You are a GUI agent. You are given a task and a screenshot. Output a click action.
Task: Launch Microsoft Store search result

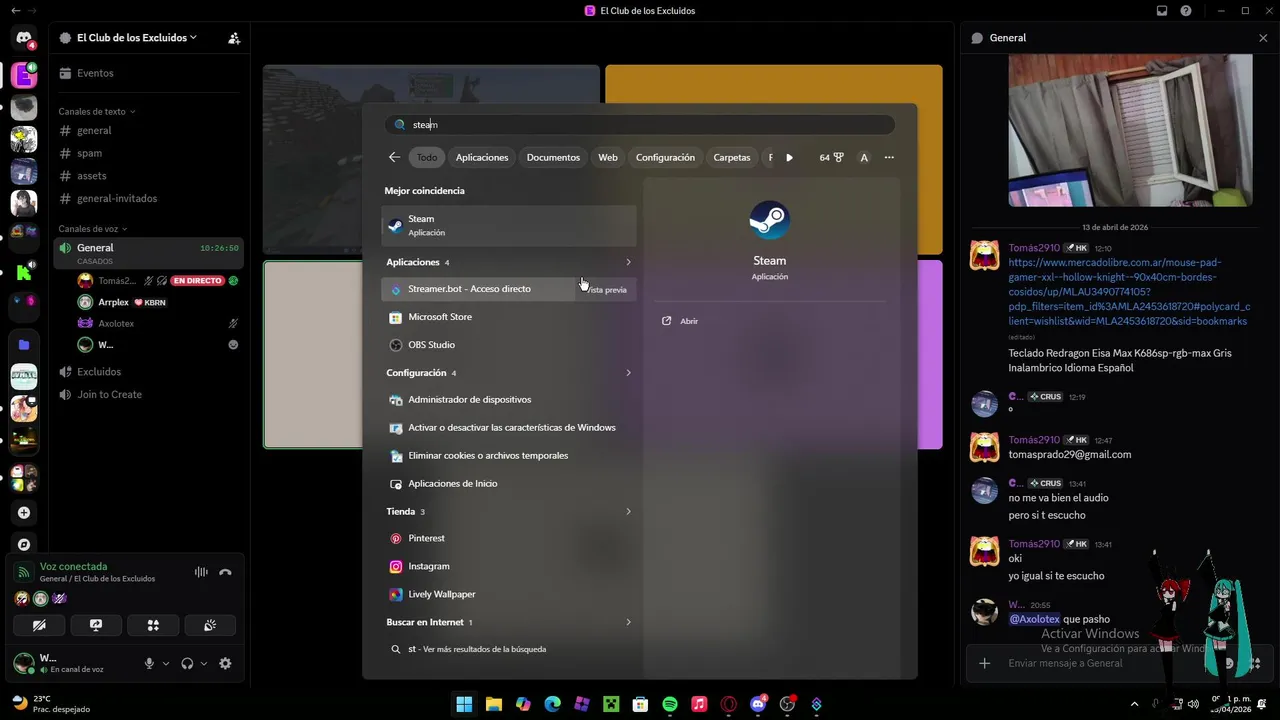[x=509, y=317]
